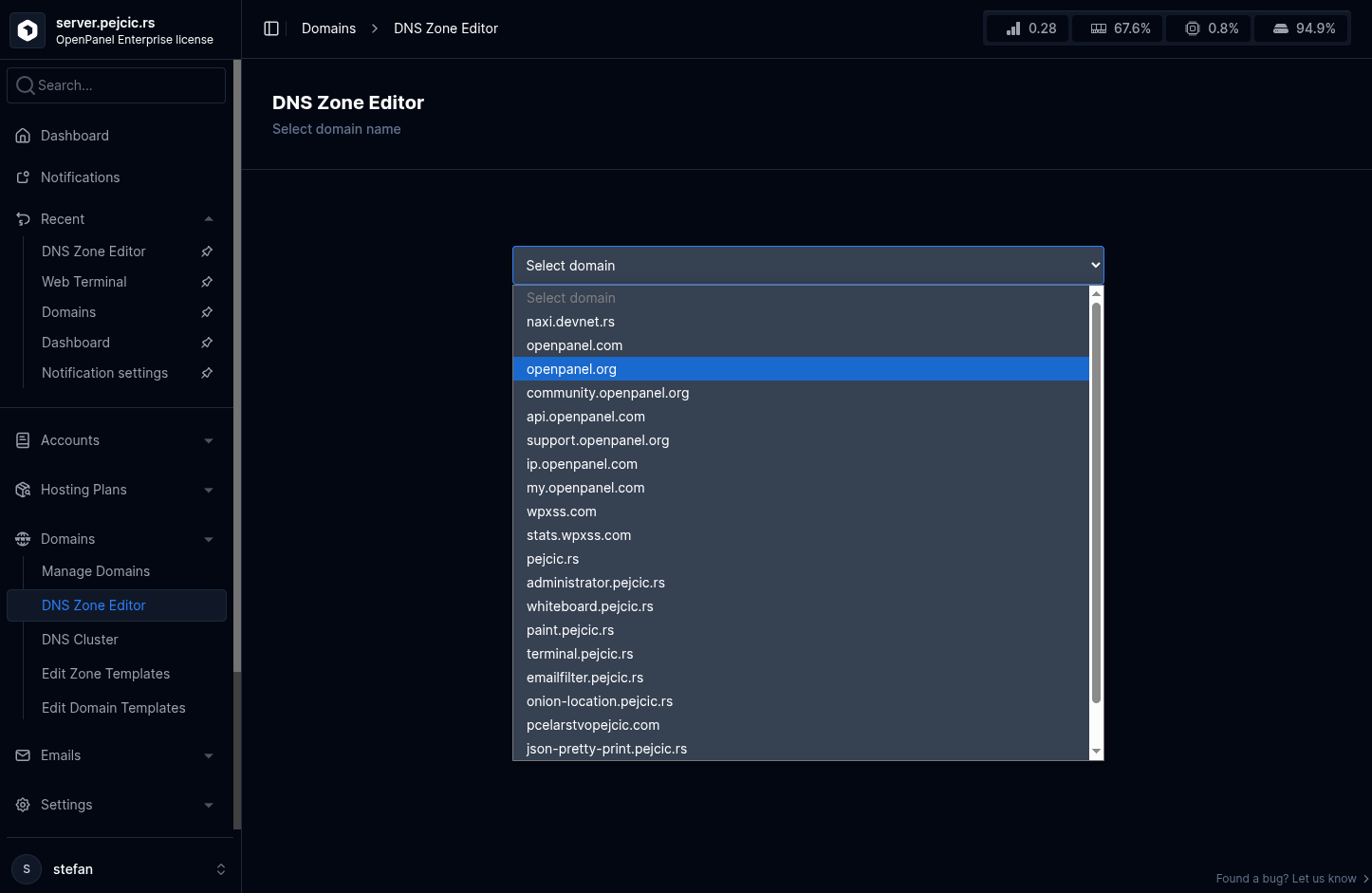Expand the Hosting Plans menu
Viewport: 1372px width, 893px height.
pos(209,490)
